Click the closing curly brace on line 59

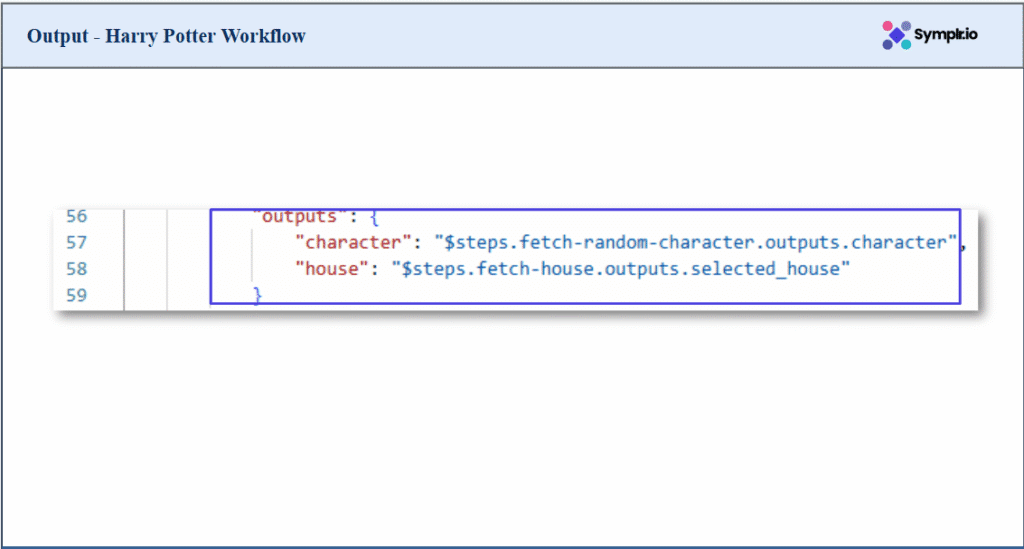(x=257, y=295)
